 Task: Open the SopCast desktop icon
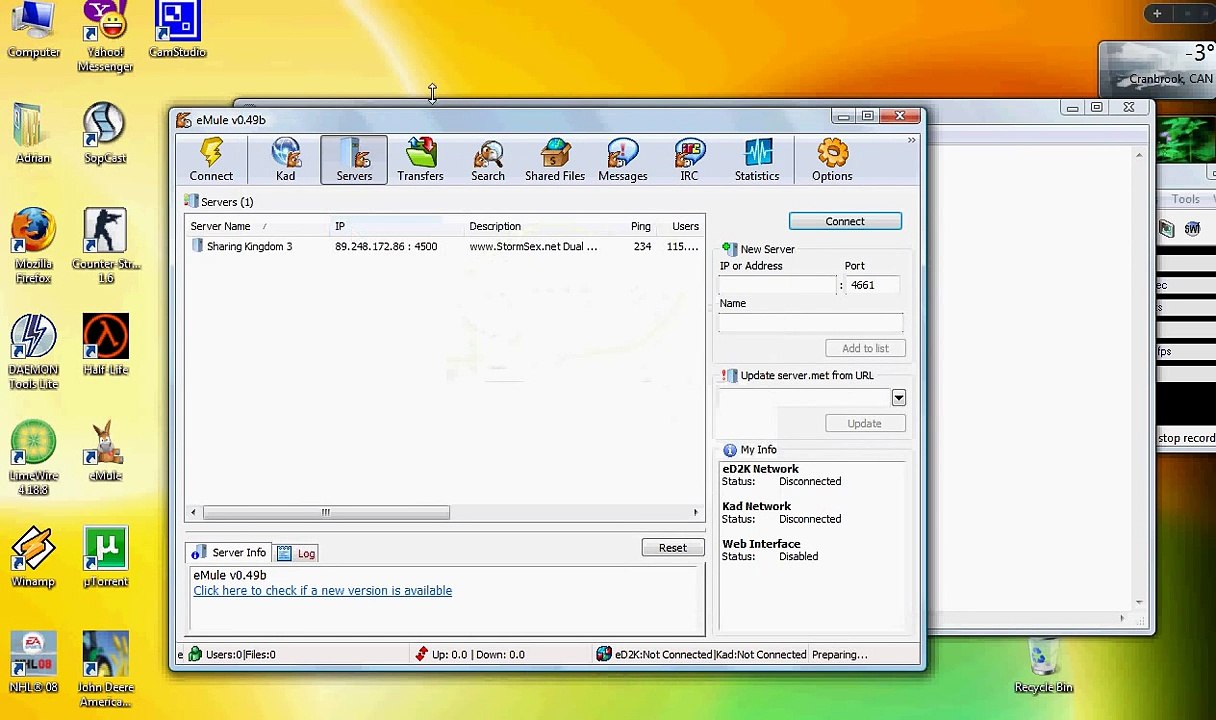tap(105, 133)
